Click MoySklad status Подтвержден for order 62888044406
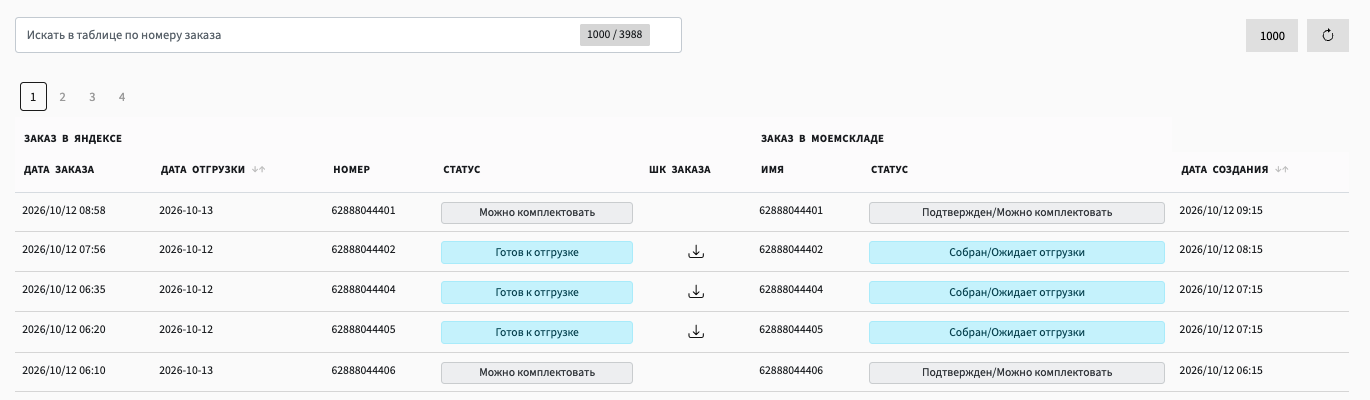Screen dimensions: 1370x400 (x=1017, y=372)
